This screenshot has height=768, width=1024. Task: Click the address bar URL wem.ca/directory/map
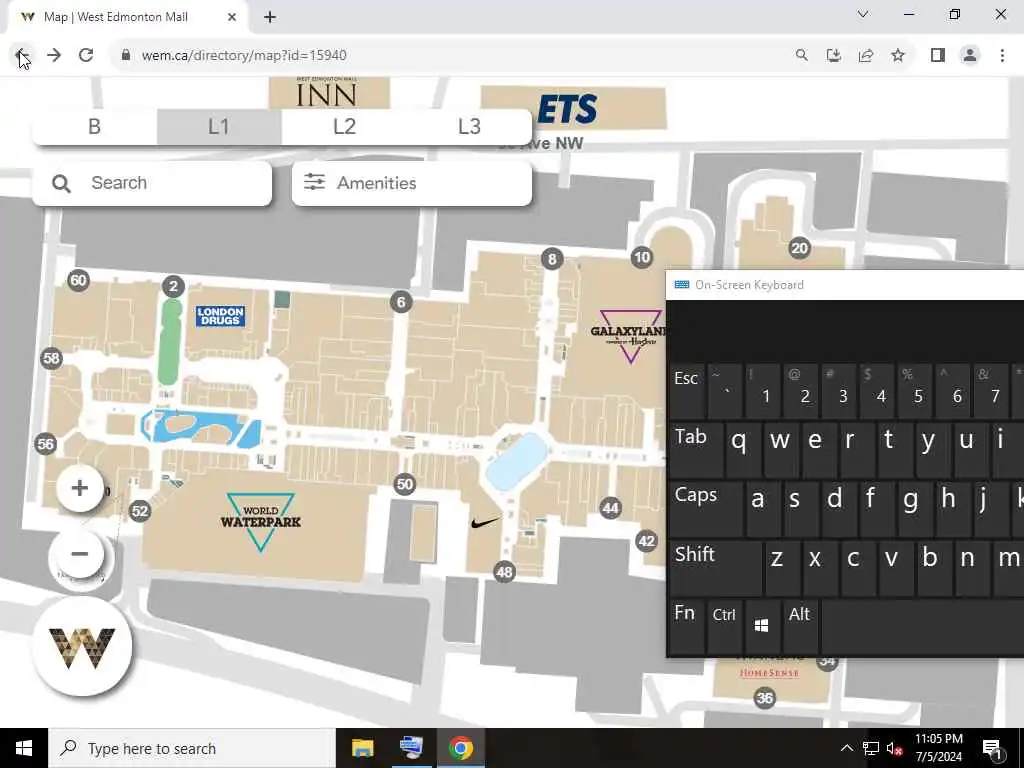click(244, 56)
